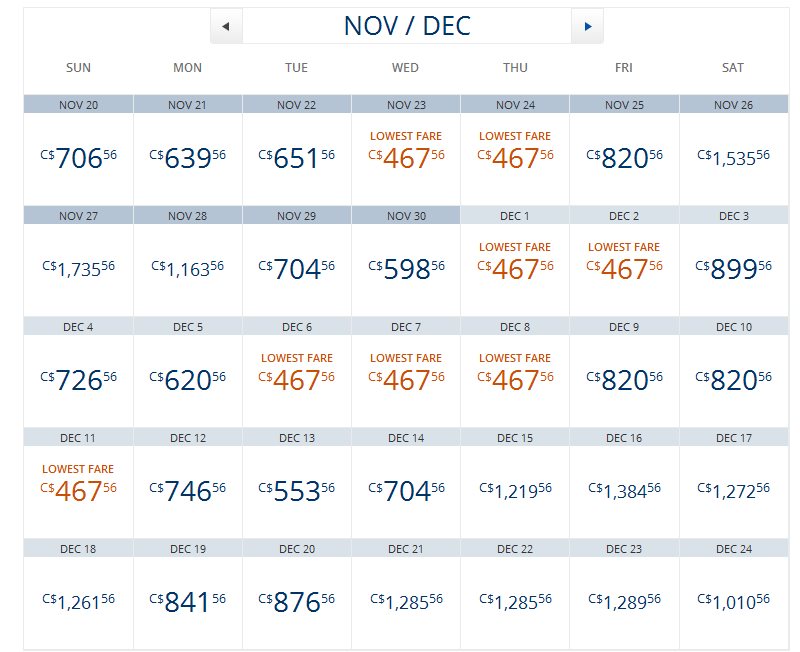Click the next month arrow icon
The width and height of the screenshot is (800, 652).
pyautogui.click(x=588, y=26)
